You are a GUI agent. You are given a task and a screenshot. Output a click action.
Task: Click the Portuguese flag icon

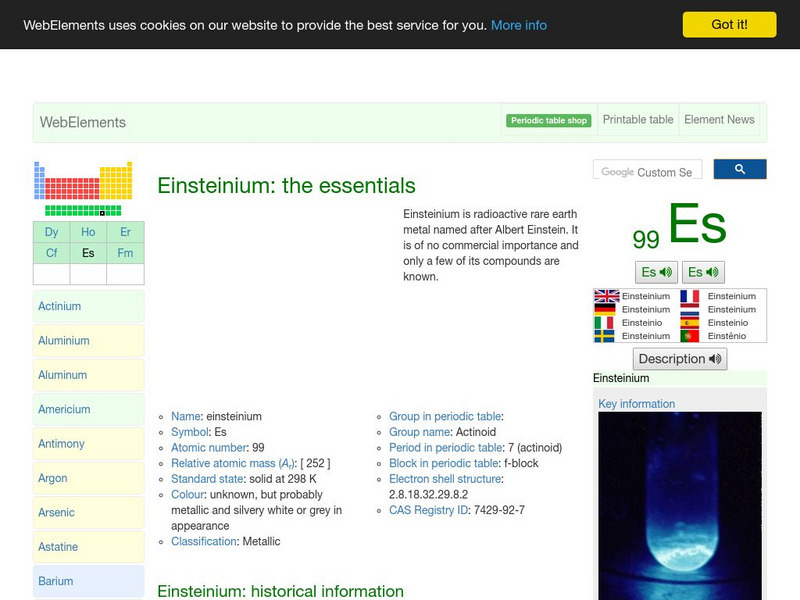(x=690, y=336)
